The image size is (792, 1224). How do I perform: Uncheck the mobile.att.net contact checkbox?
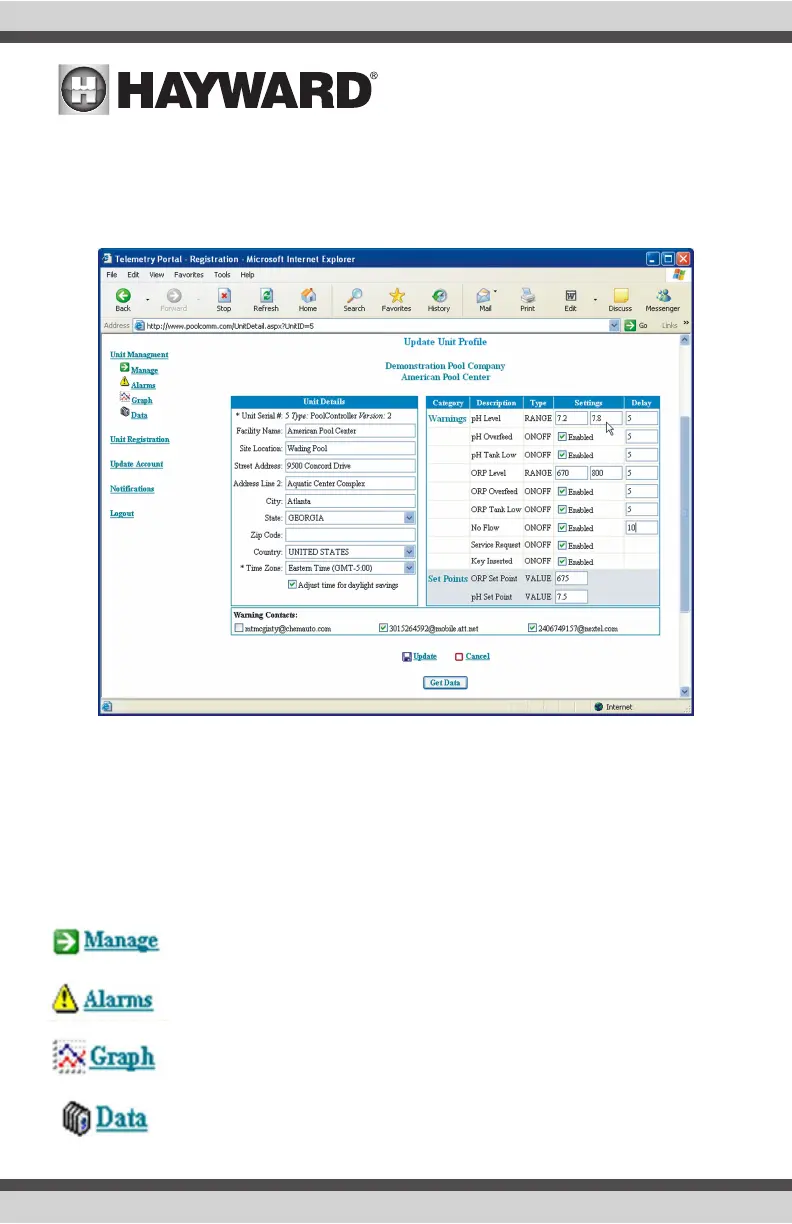[384, 629]
